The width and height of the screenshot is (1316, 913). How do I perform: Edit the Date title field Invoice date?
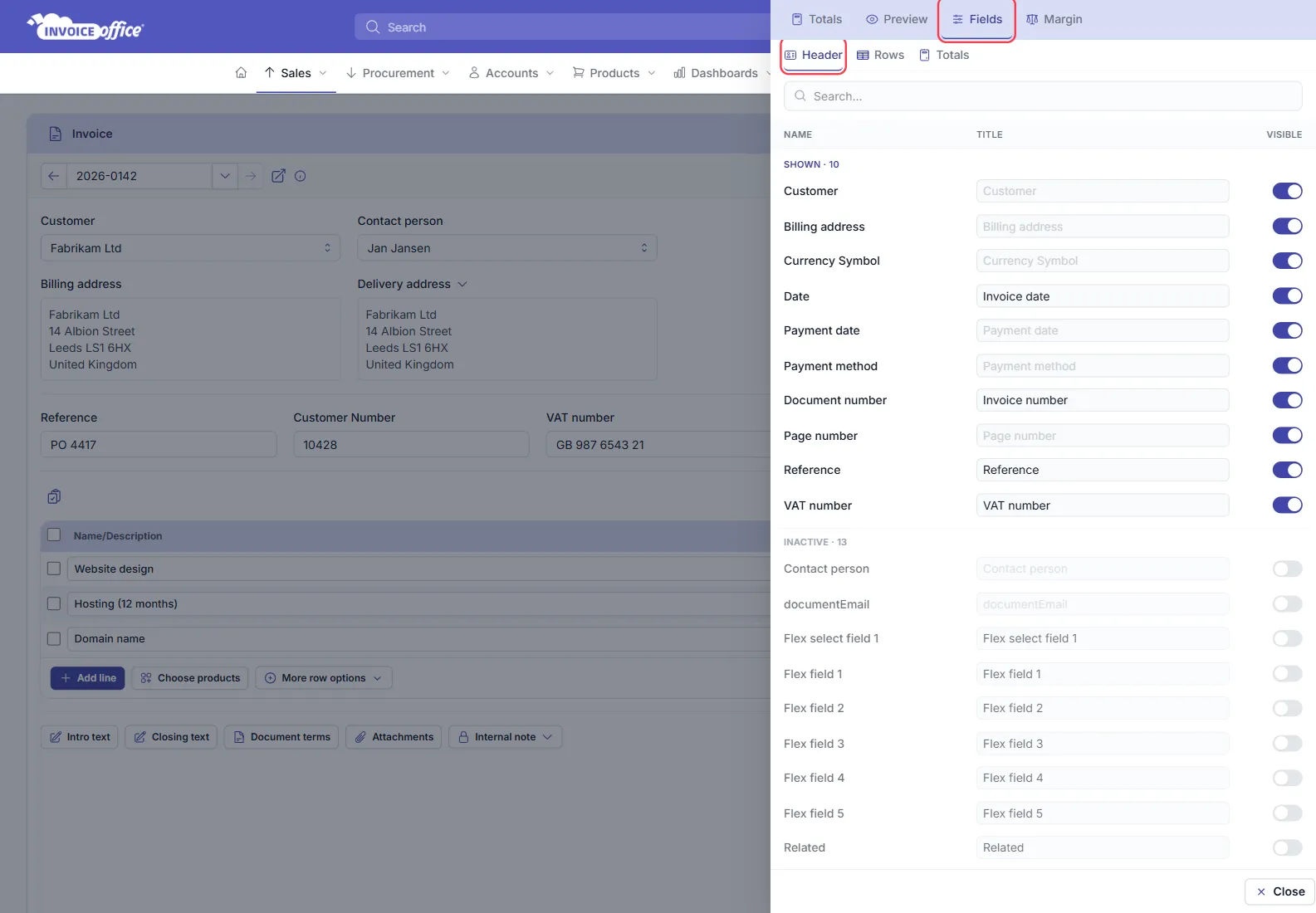pos(1103,296)
